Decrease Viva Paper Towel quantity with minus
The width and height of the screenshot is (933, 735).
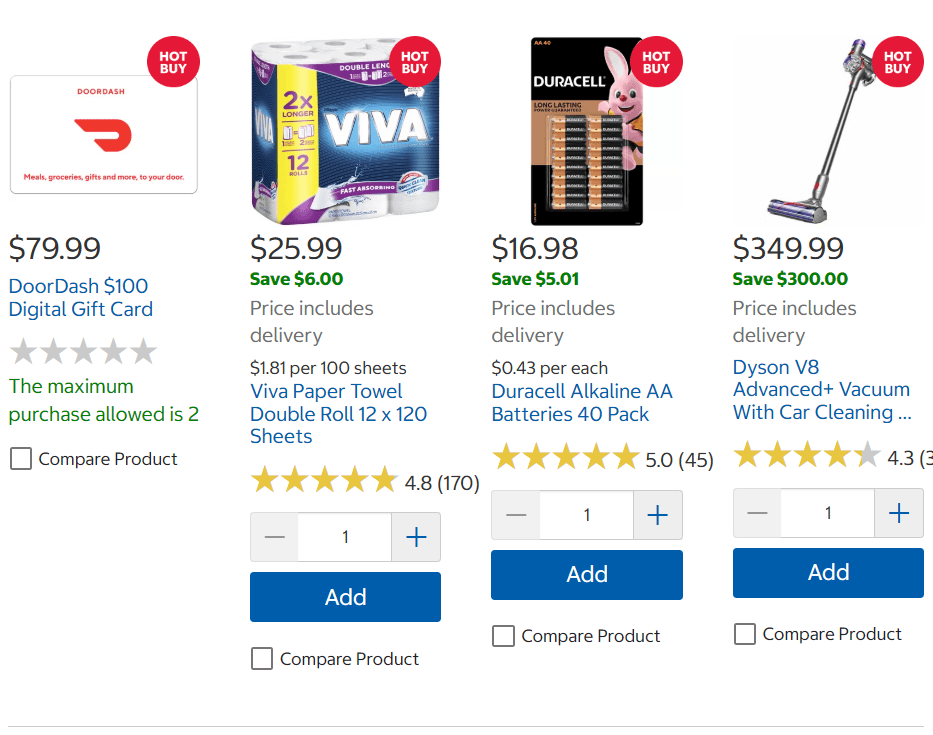[x=274, y=537]
